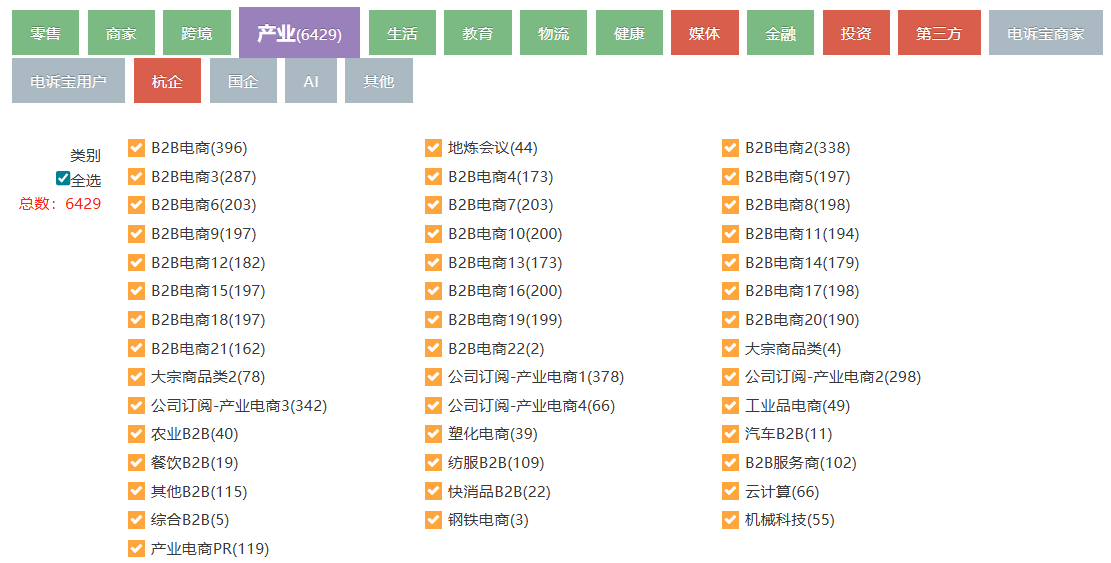The height and width of the screenshot is (563, 1111).
Task: Select the 媒体 tab
Action: [x=704, y=33]
